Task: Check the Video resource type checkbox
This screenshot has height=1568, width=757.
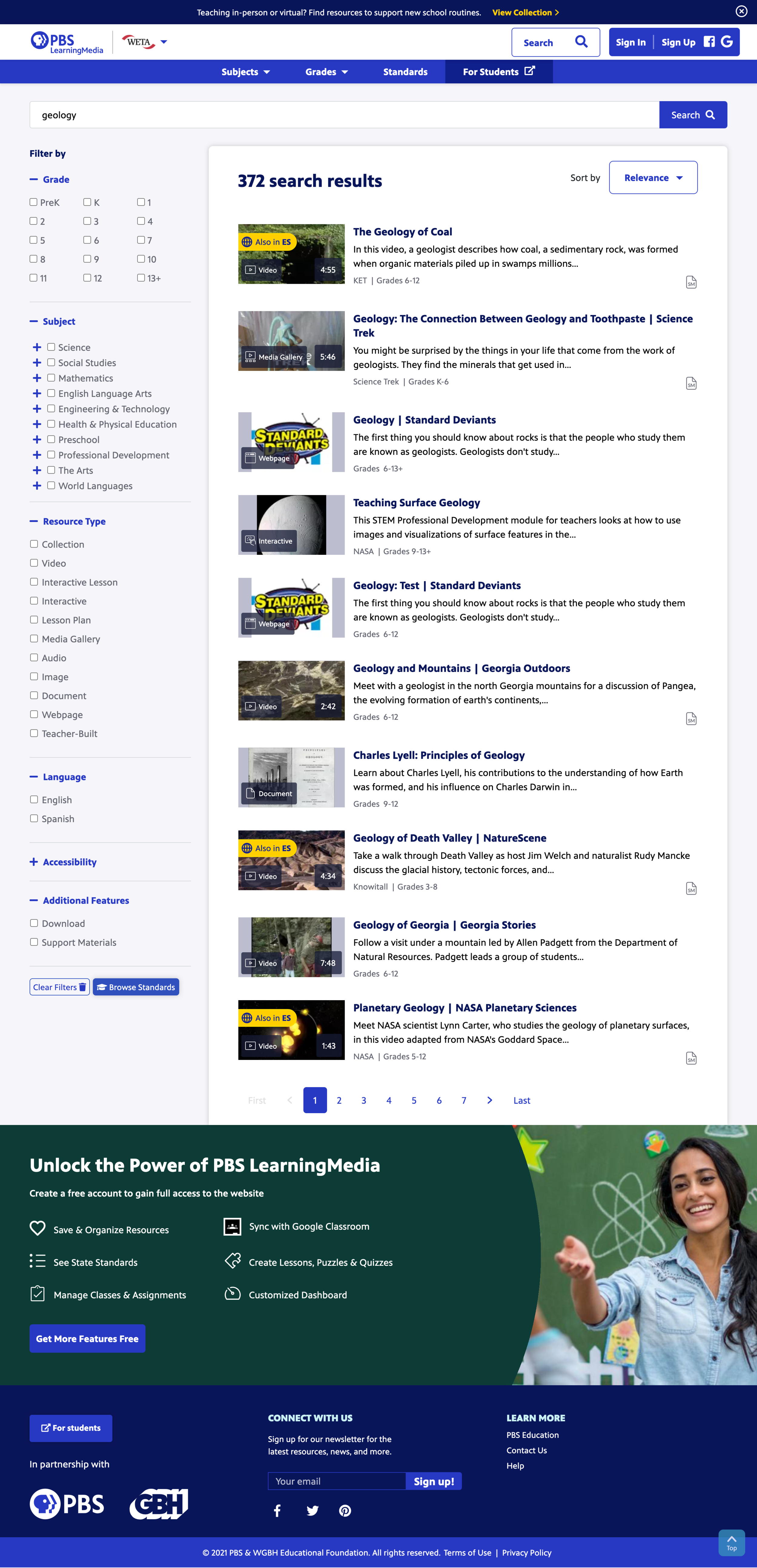Action: (34, 563)
